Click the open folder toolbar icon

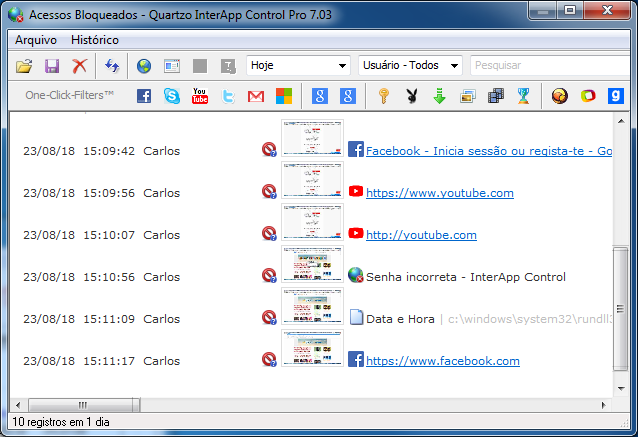(x=25, y=66)
